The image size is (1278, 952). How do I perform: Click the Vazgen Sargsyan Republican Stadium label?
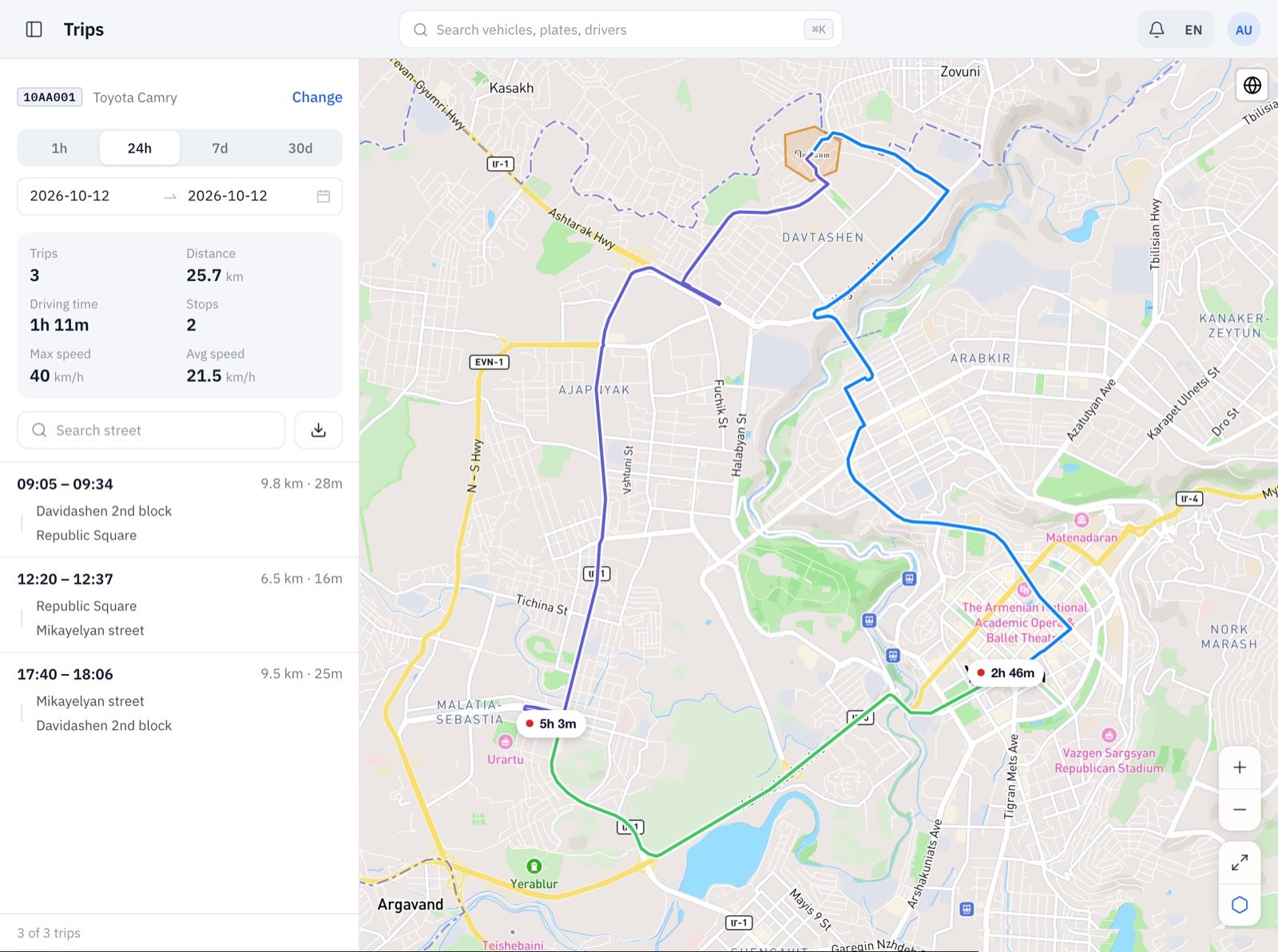[x=1109, y=760]
